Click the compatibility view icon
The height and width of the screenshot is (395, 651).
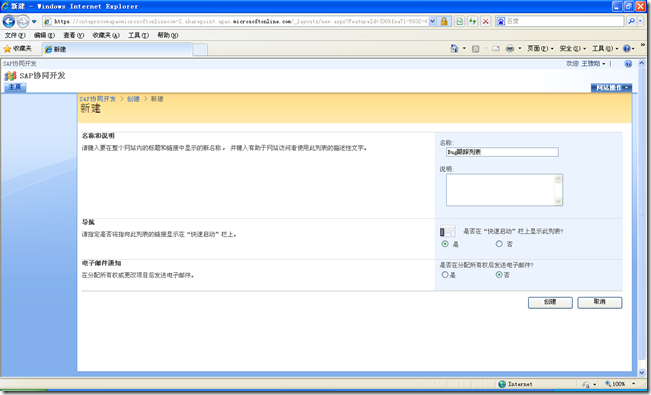[x=459, y=21]
